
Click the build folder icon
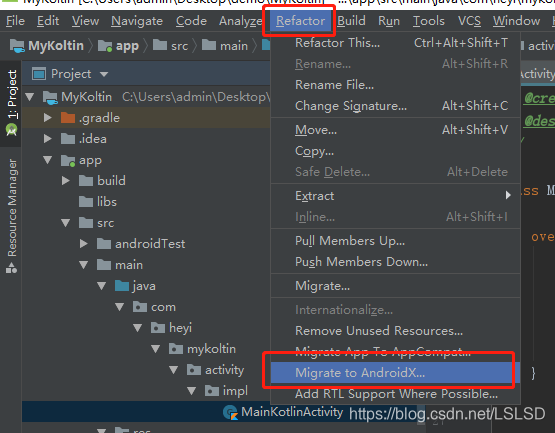tap(86, 181)
